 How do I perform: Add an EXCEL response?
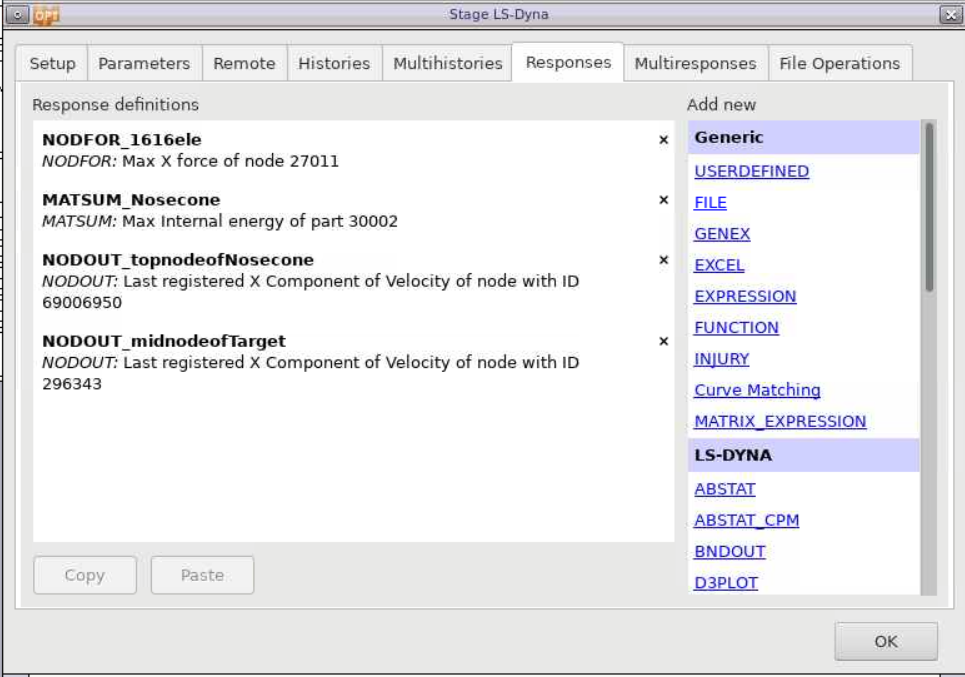[719, 265]
